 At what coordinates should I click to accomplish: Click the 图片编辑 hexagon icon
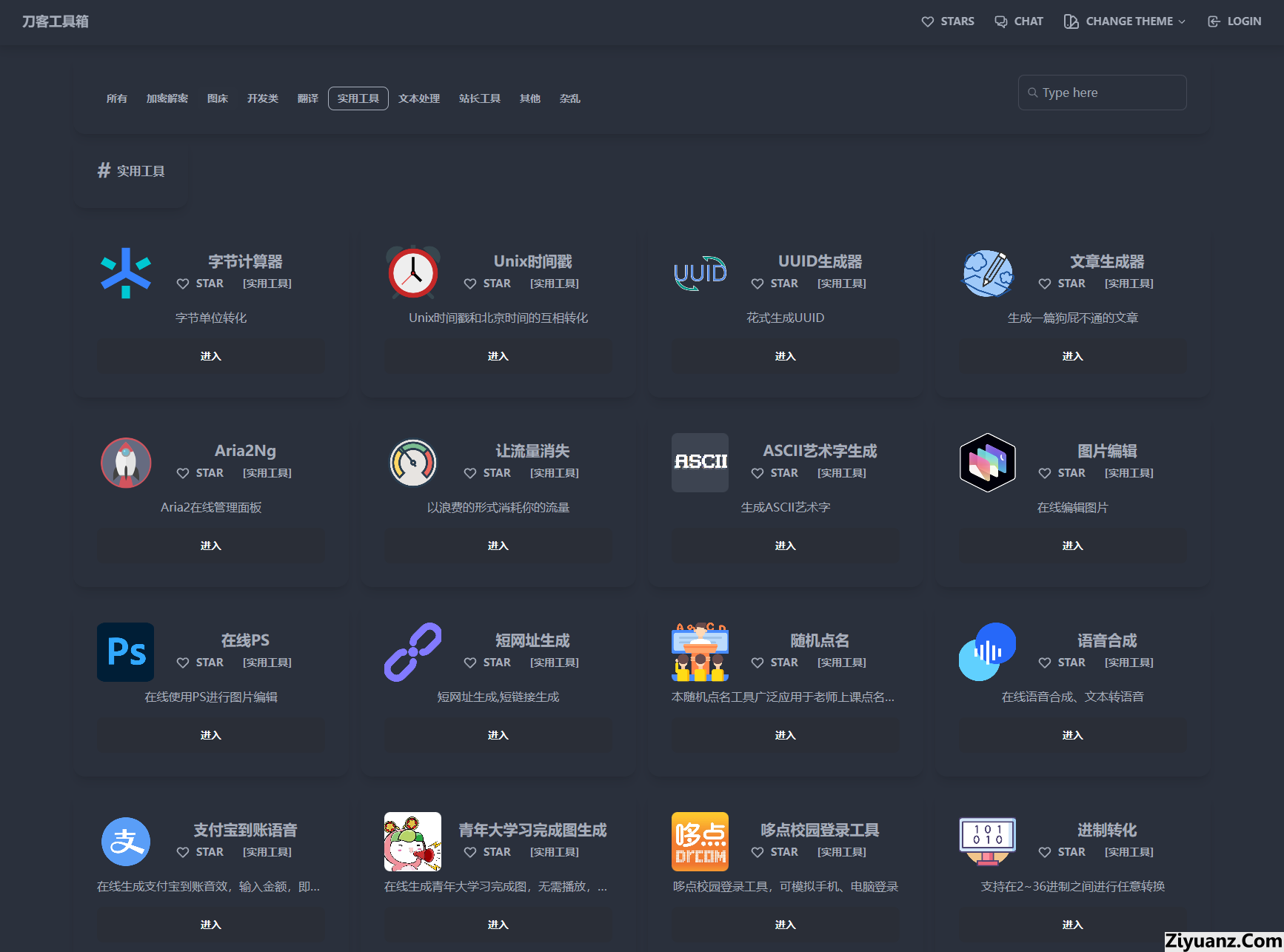(988, 463)
